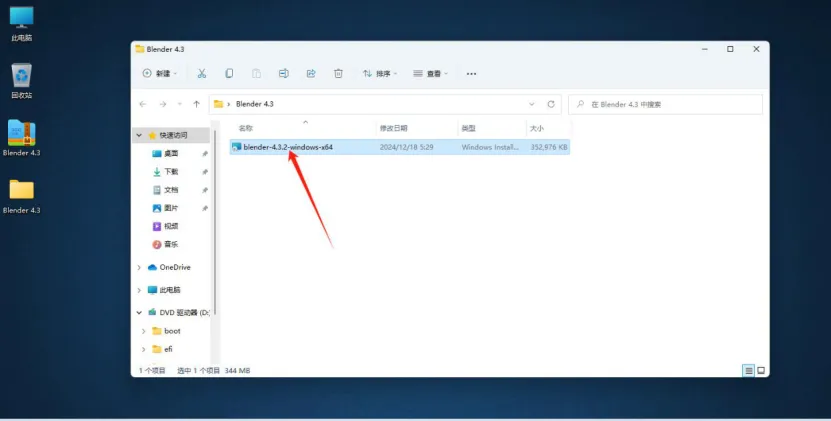Unpin 桌面 with its pin icon
Viewport: 831px width, 421px height.
[205, 154]
